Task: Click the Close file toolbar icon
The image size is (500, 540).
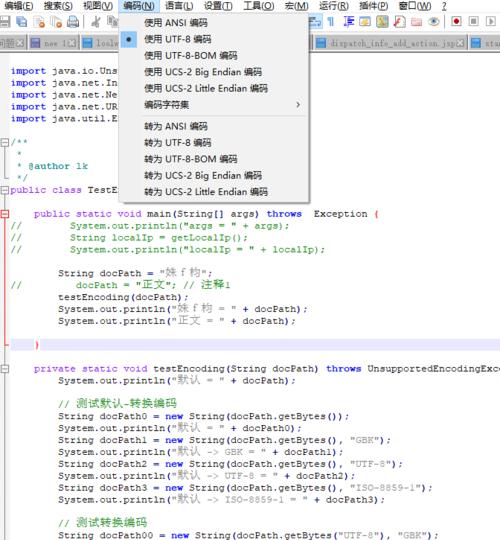Action: [x=39, y=22]
